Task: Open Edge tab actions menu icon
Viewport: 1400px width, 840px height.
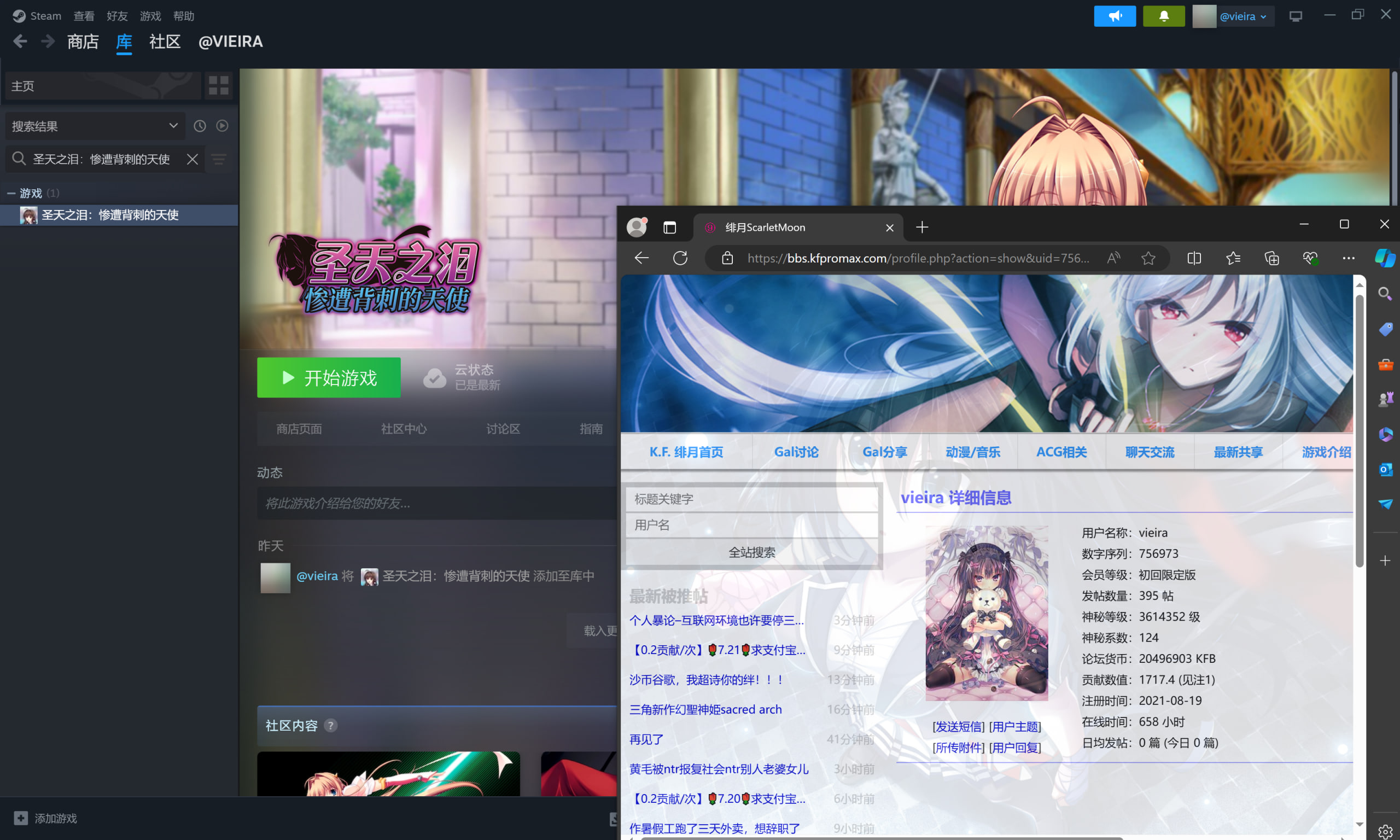Action: point(669,227)
